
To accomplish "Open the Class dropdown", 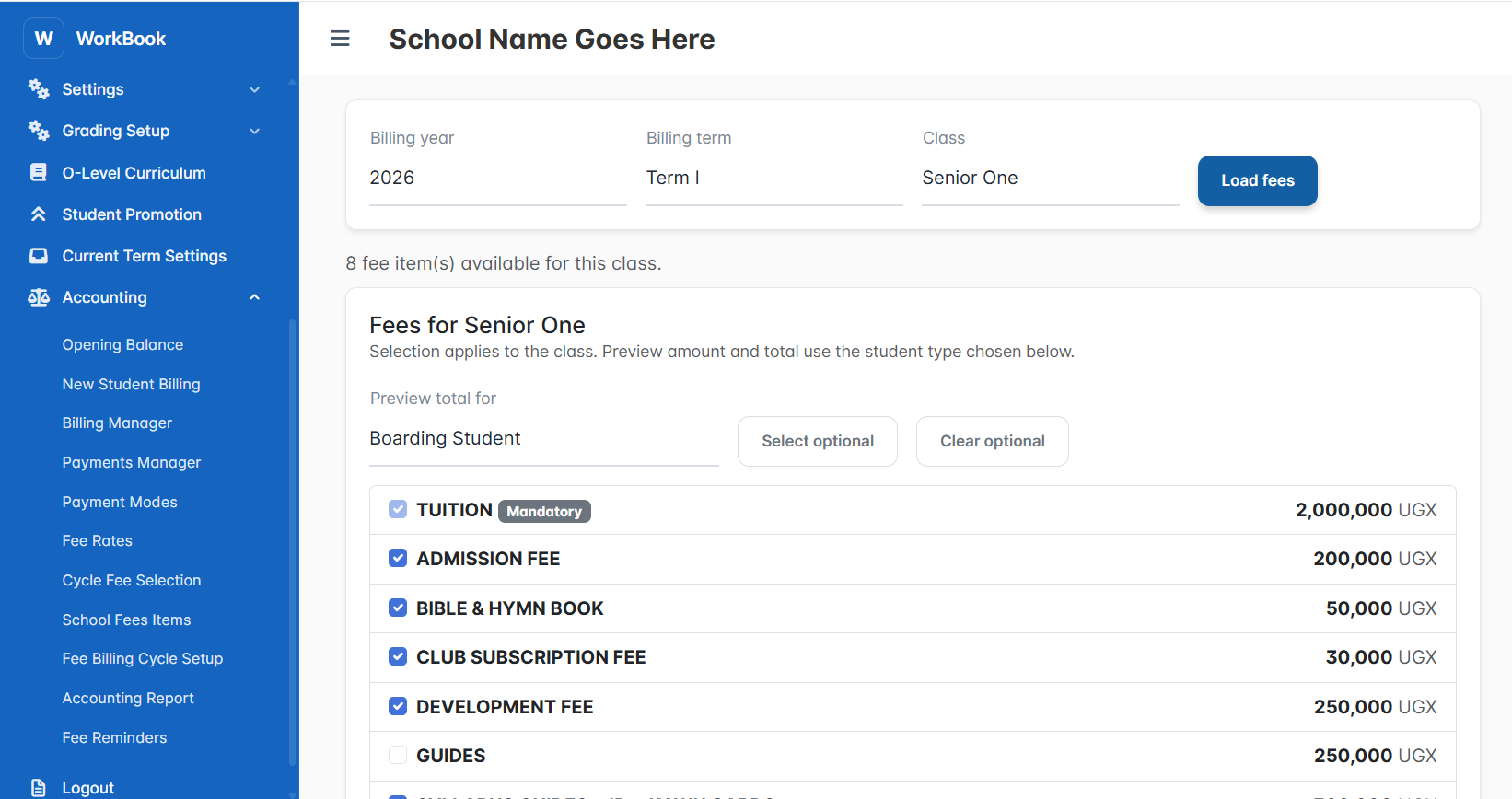I will coord(1051,179).
